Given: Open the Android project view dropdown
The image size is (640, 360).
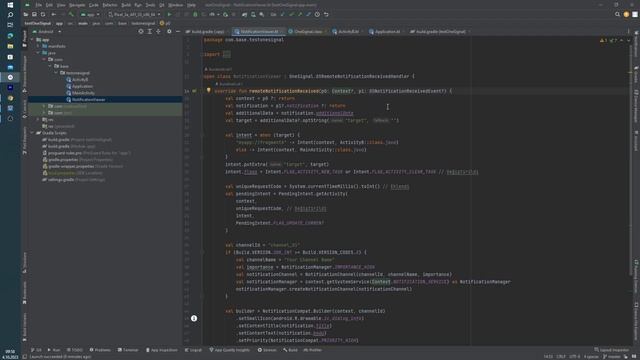Looking at the screenshot, I should coord(47,31).
